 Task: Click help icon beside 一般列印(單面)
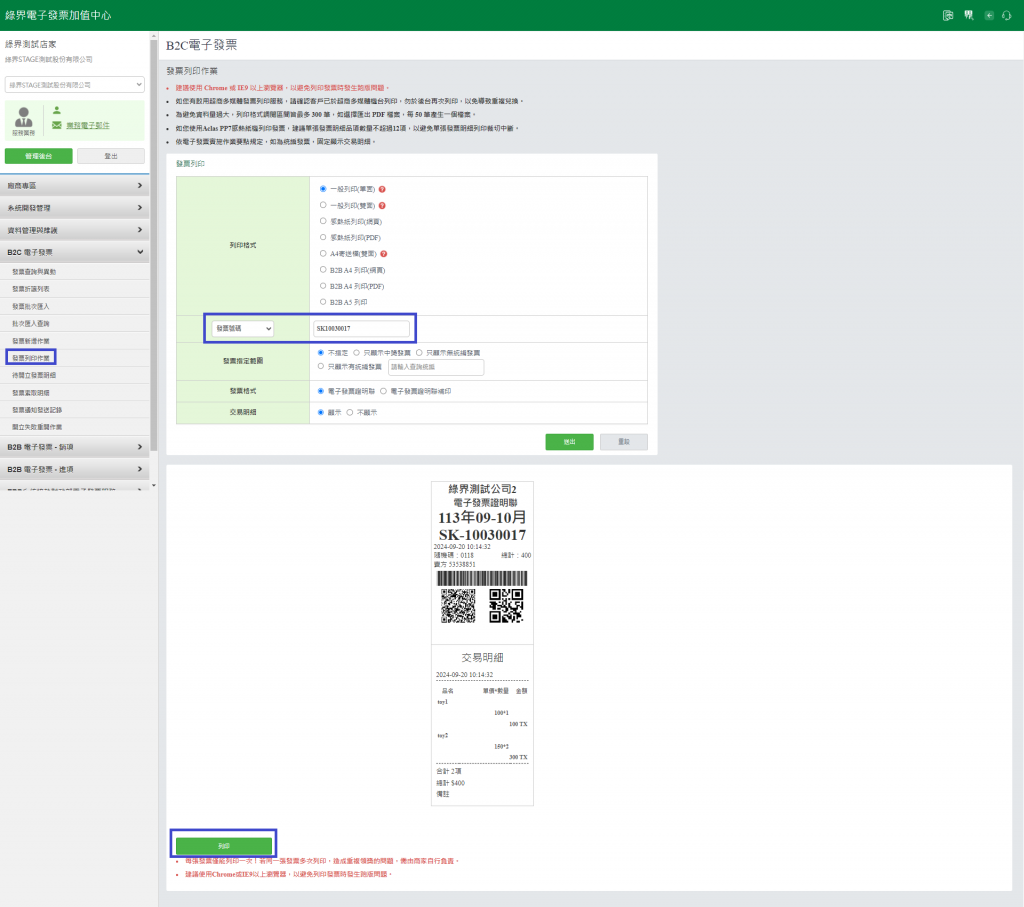[x=382, y=189]
